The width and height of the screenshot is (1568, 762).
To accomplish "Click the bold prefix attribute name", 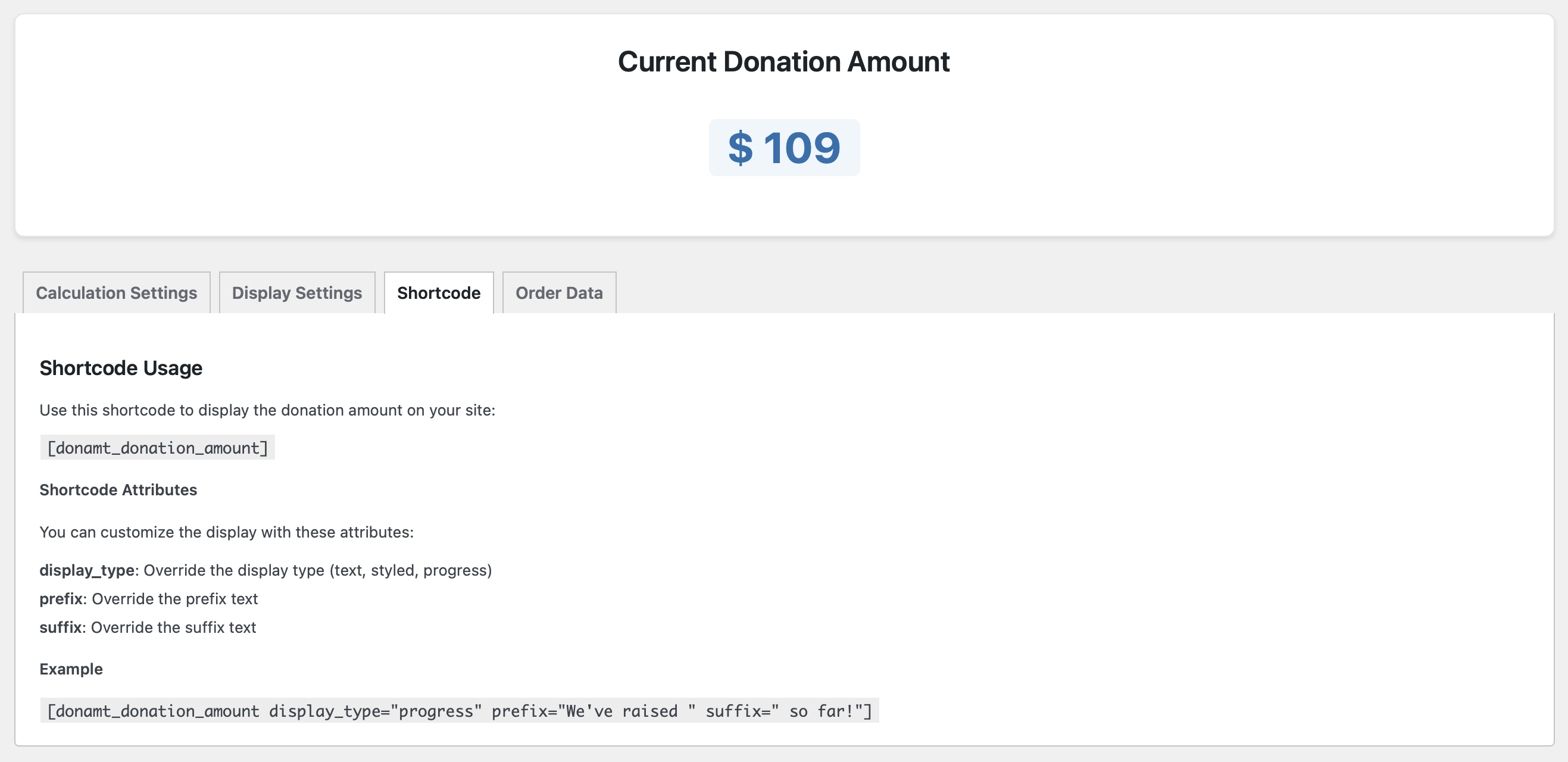I will pos(61,599).
